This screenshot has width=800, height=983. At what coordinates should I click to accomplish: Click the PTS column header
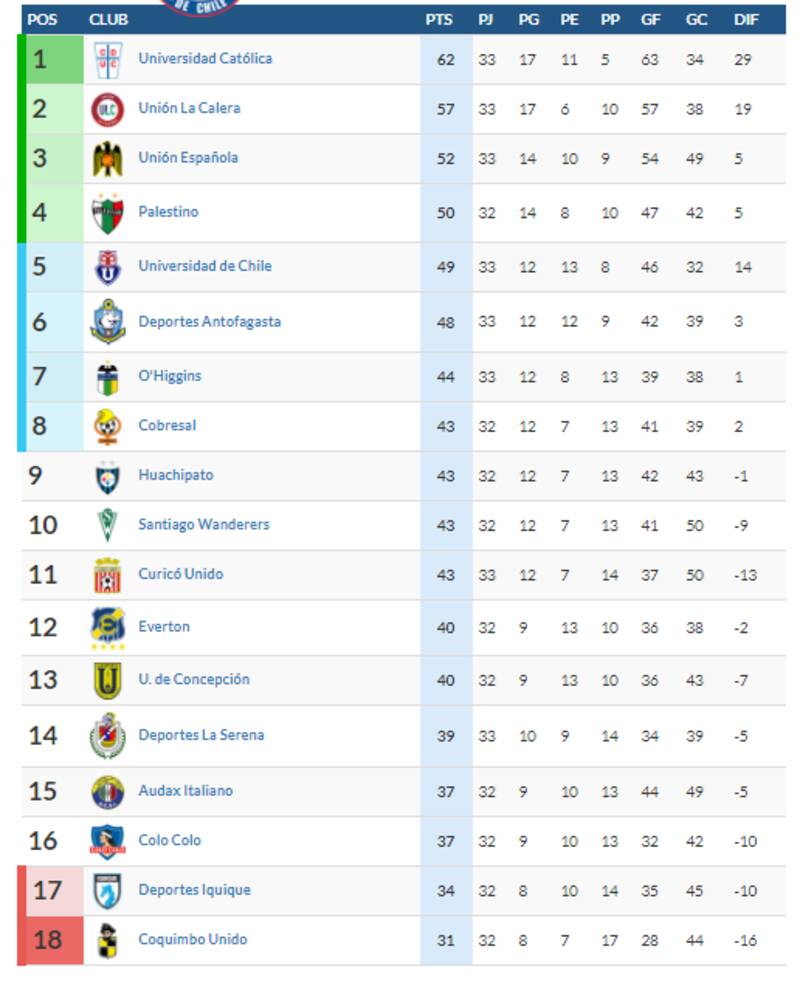point(439,19)
